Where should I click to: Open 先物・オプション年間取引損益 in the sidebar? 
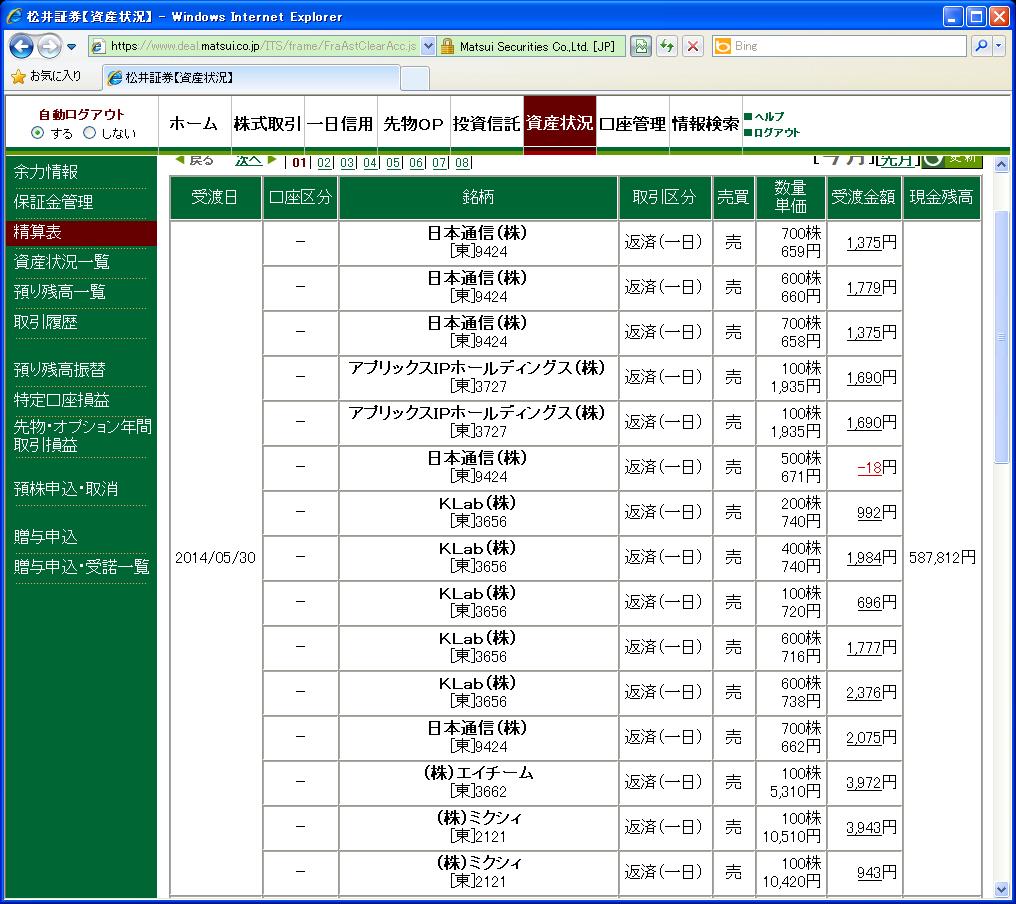click(82, 435)
